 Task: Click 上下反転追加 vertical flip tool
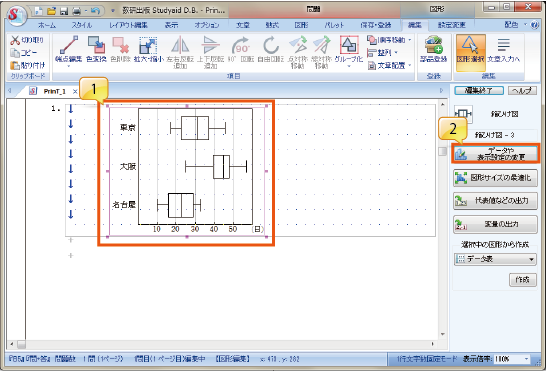coord(210,52)
